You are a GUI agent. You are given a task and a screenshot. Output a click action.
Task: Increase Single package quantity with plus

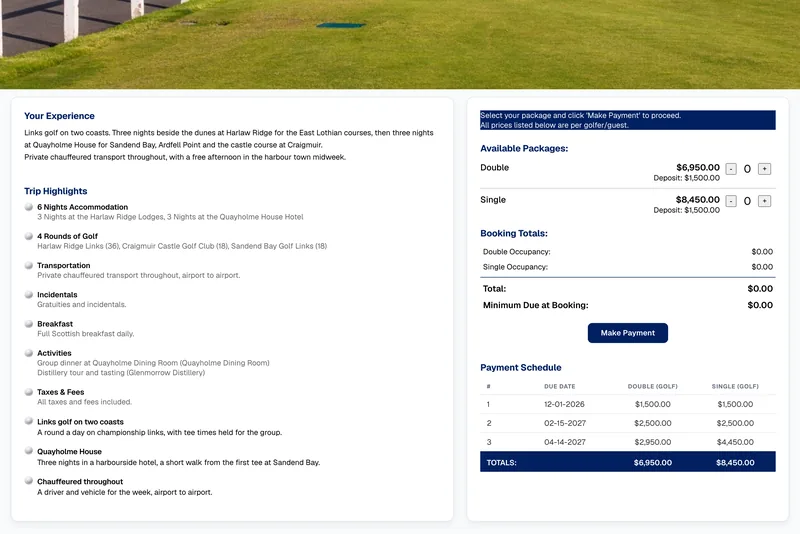pos(764,201)
